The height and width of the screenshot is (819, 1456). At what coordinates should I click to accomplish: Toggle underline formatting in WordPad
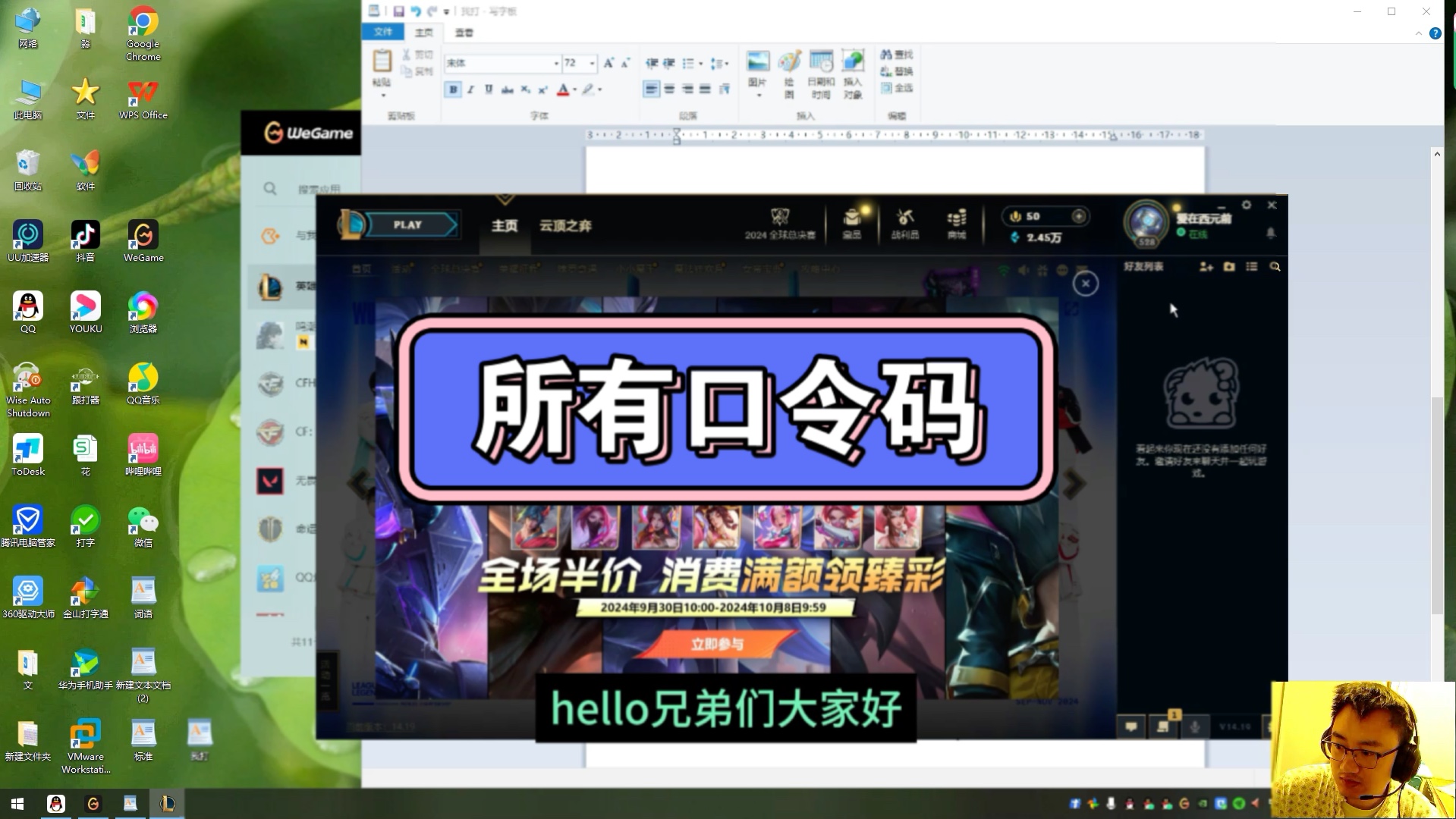click(489, 89)
